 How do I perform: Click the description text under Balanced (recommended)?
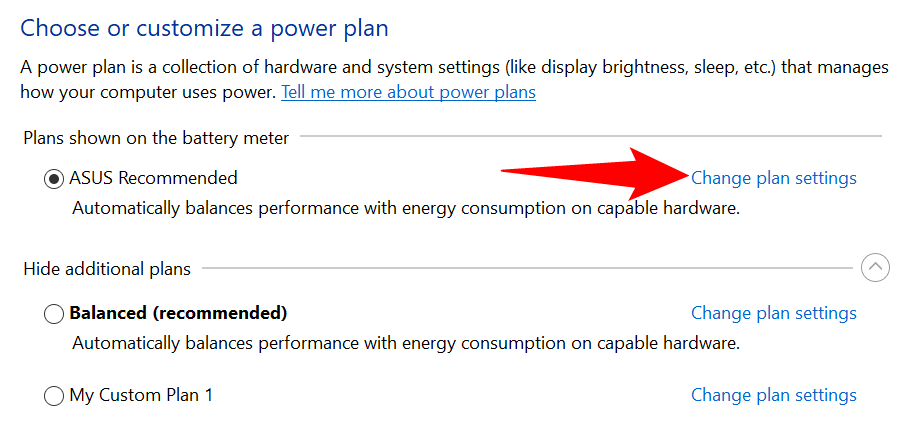click(x=405, y=343)
